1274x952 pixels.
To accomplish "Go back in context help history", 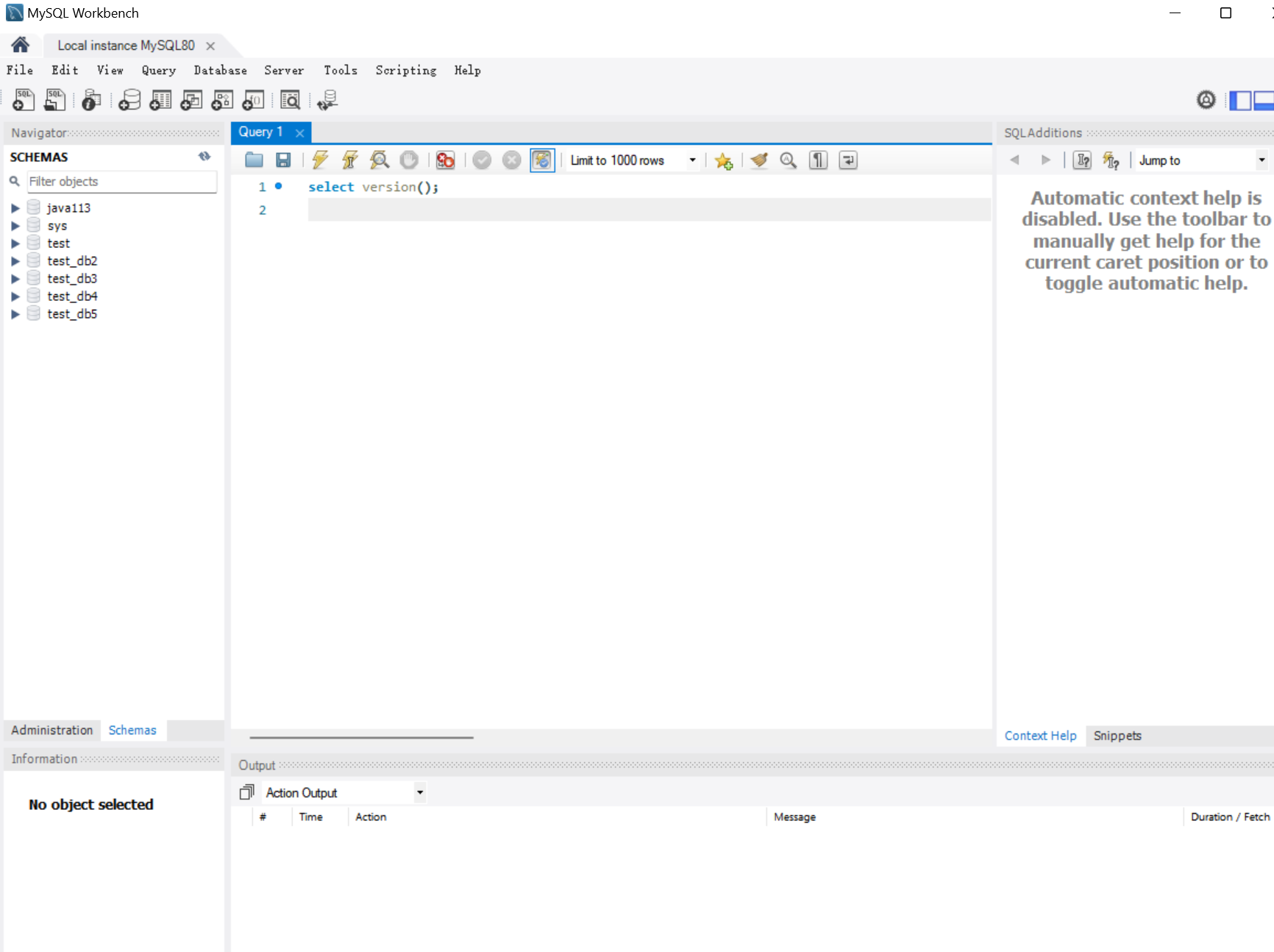I will tap(1015, 160).
